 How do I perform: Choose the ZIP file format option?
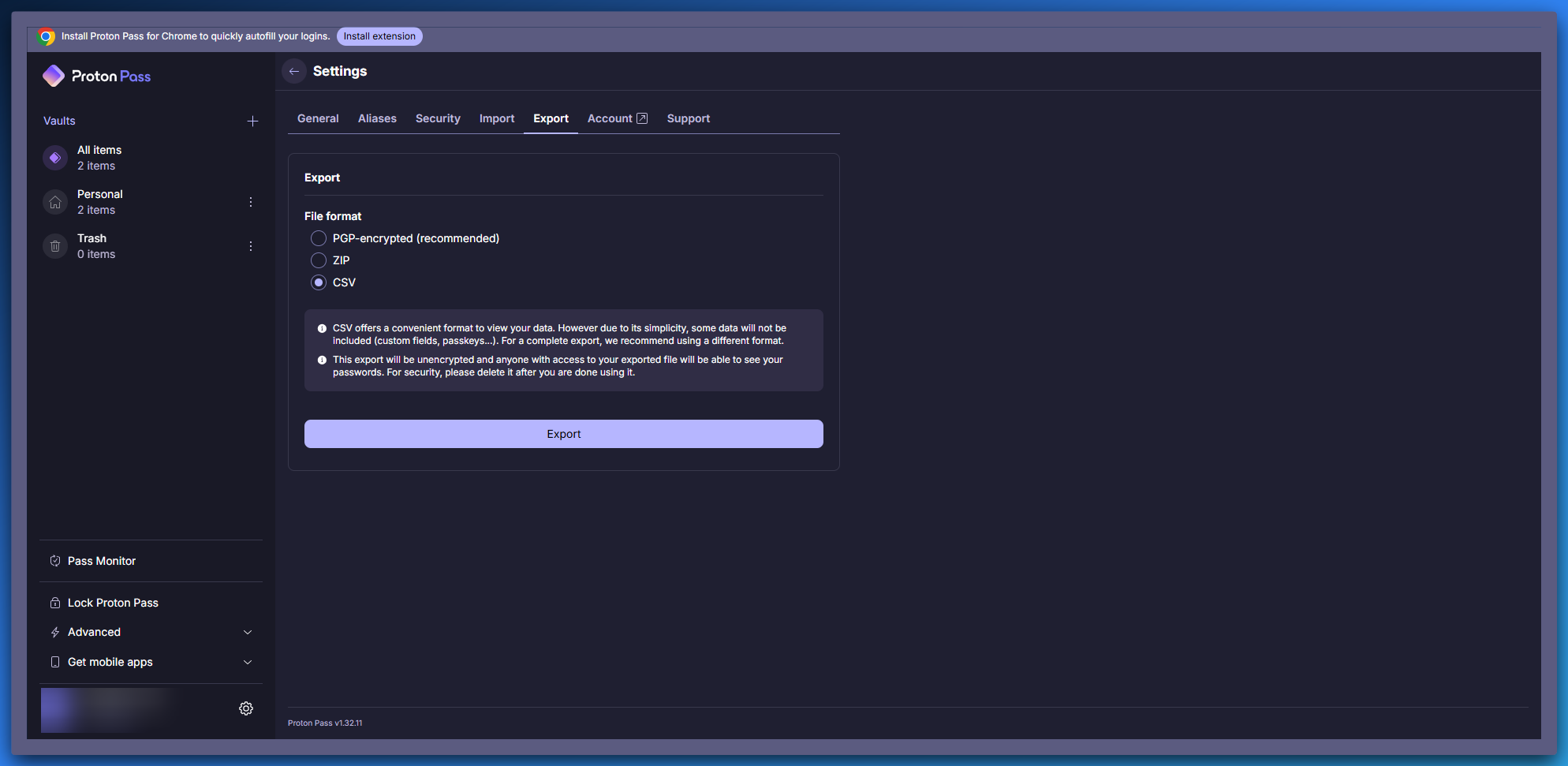tap(319, 260)
